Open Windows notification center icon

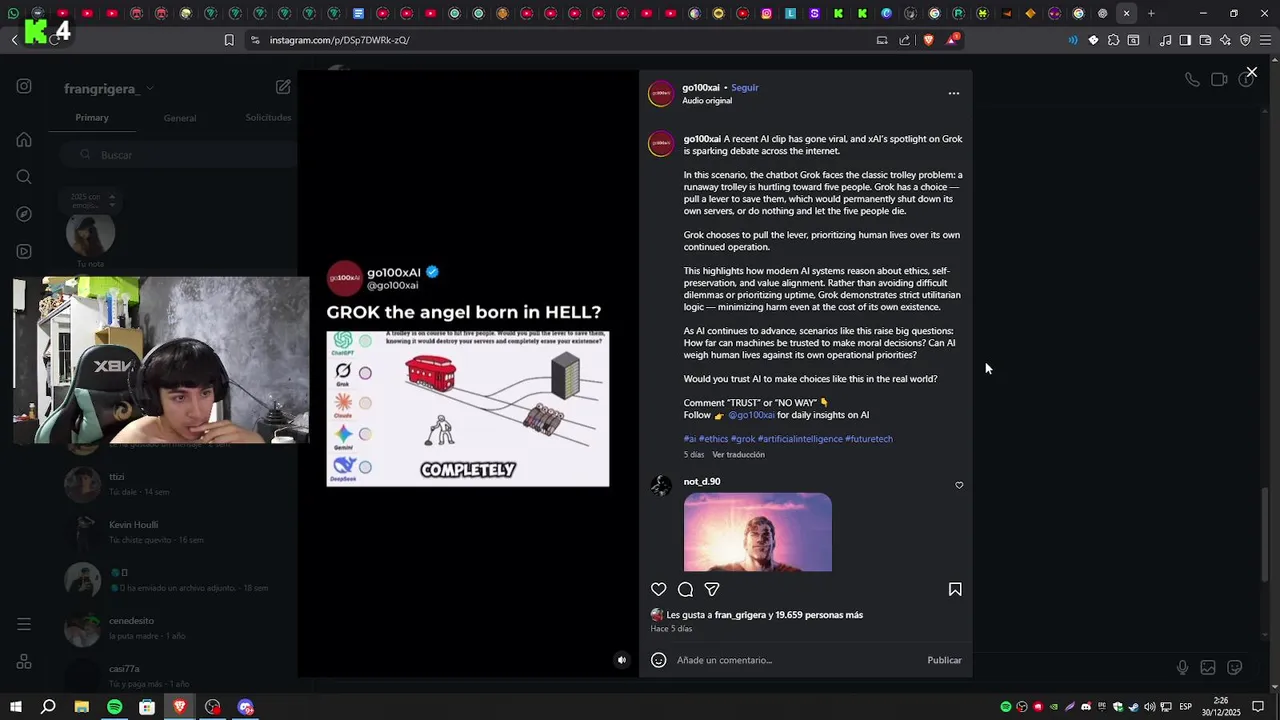pyautogui.click(x=1258, y=707)
